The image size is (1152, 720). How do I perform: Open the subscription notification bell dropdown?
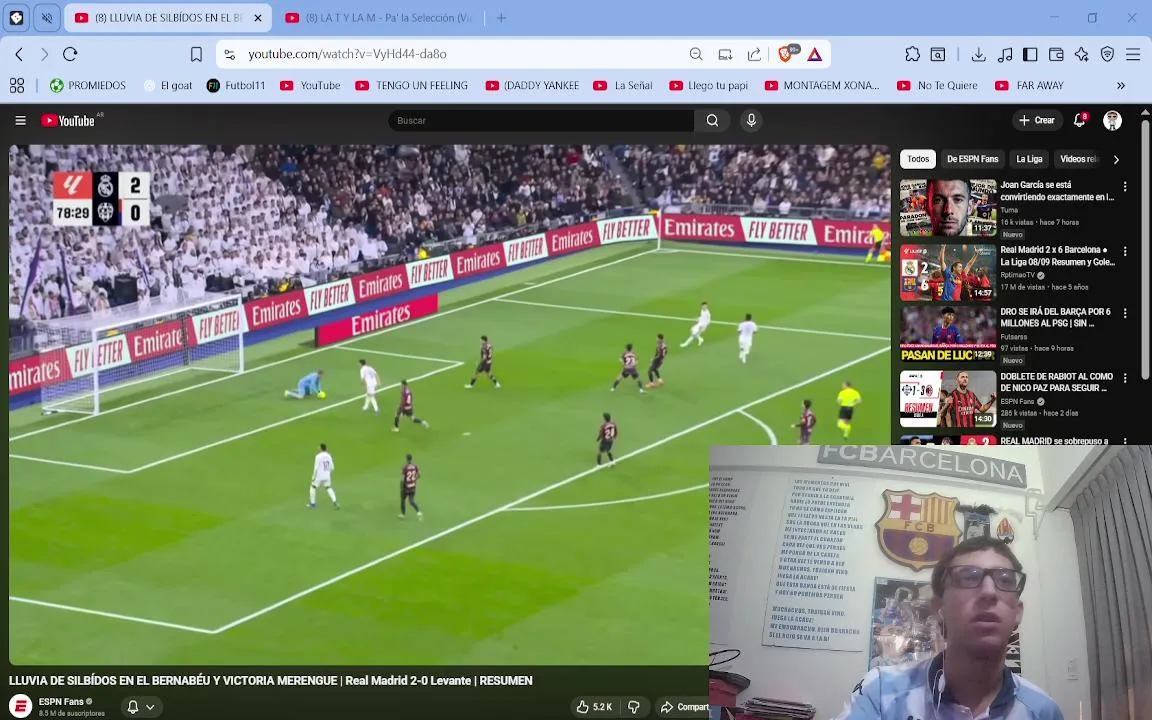click(141, 707)
